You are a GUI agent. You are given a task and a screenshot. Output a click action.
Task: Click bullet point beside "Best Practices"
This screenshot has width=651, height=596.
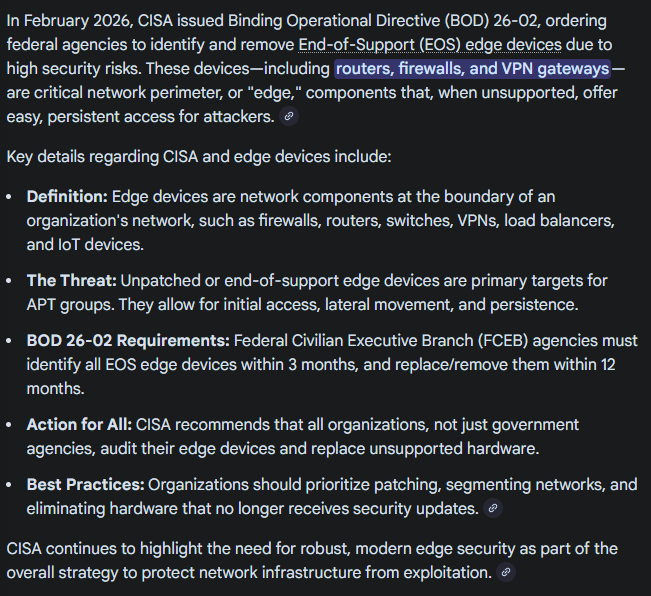click(x=9, y=485)
